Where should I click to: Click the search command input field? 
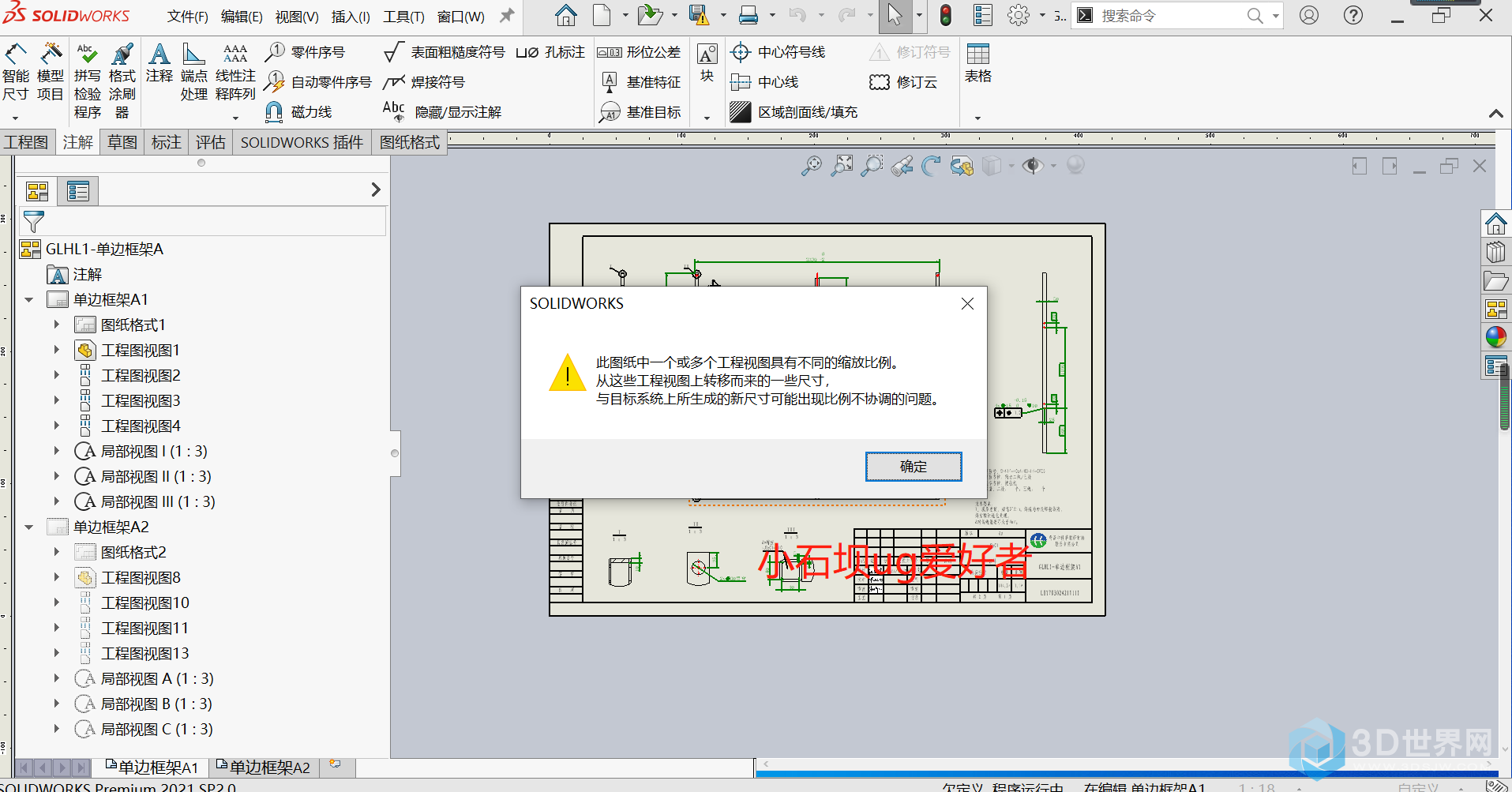click(x=1169, y=16)
